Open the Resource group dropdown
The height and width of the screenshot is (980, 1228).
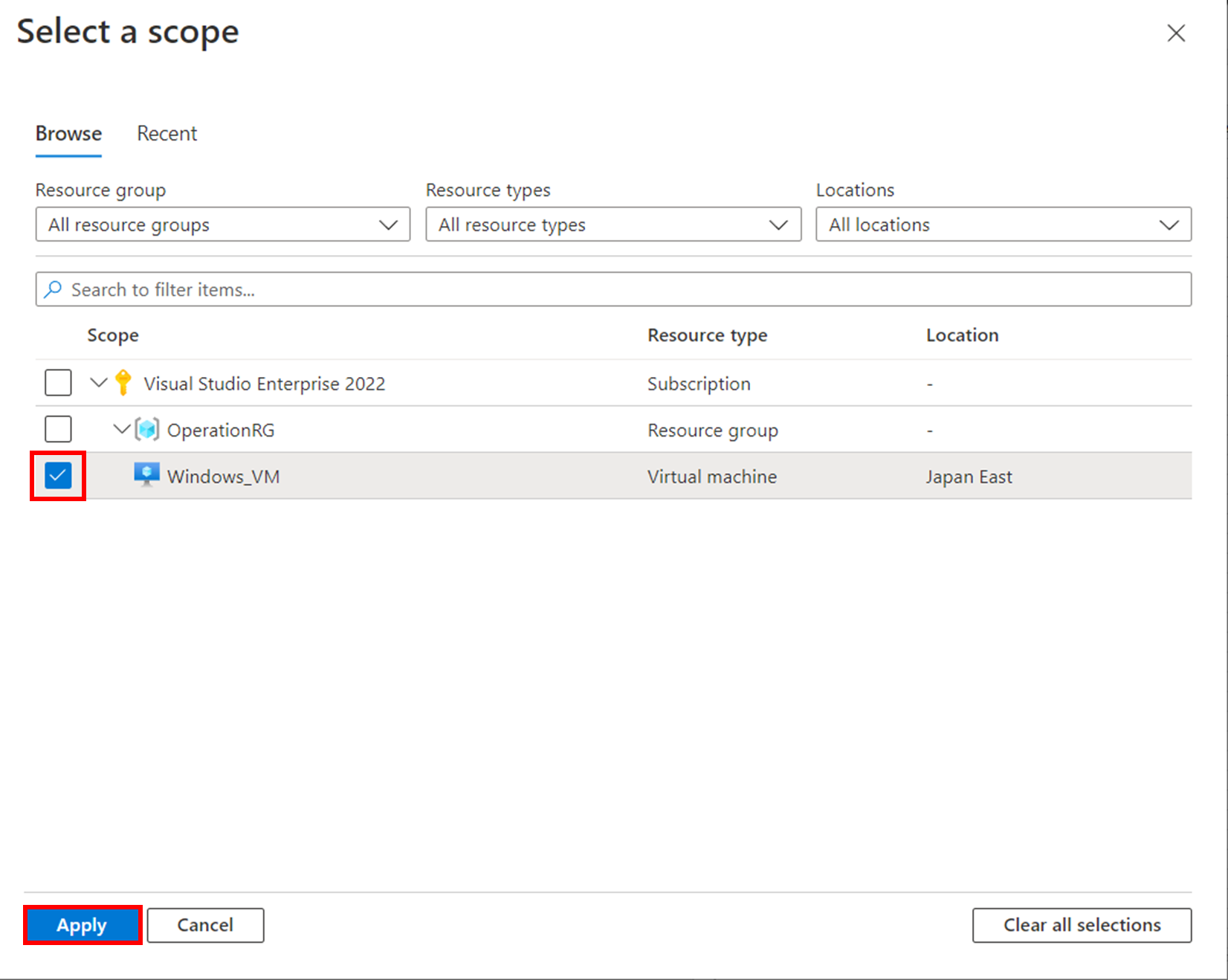pos(223,225)
